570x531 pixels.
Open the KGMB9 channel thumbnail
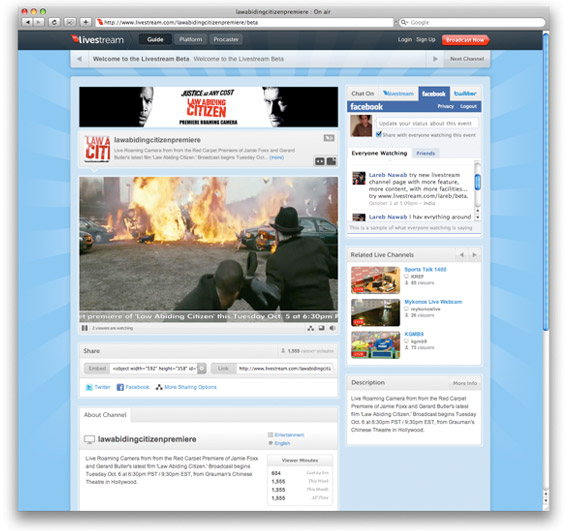376,345
